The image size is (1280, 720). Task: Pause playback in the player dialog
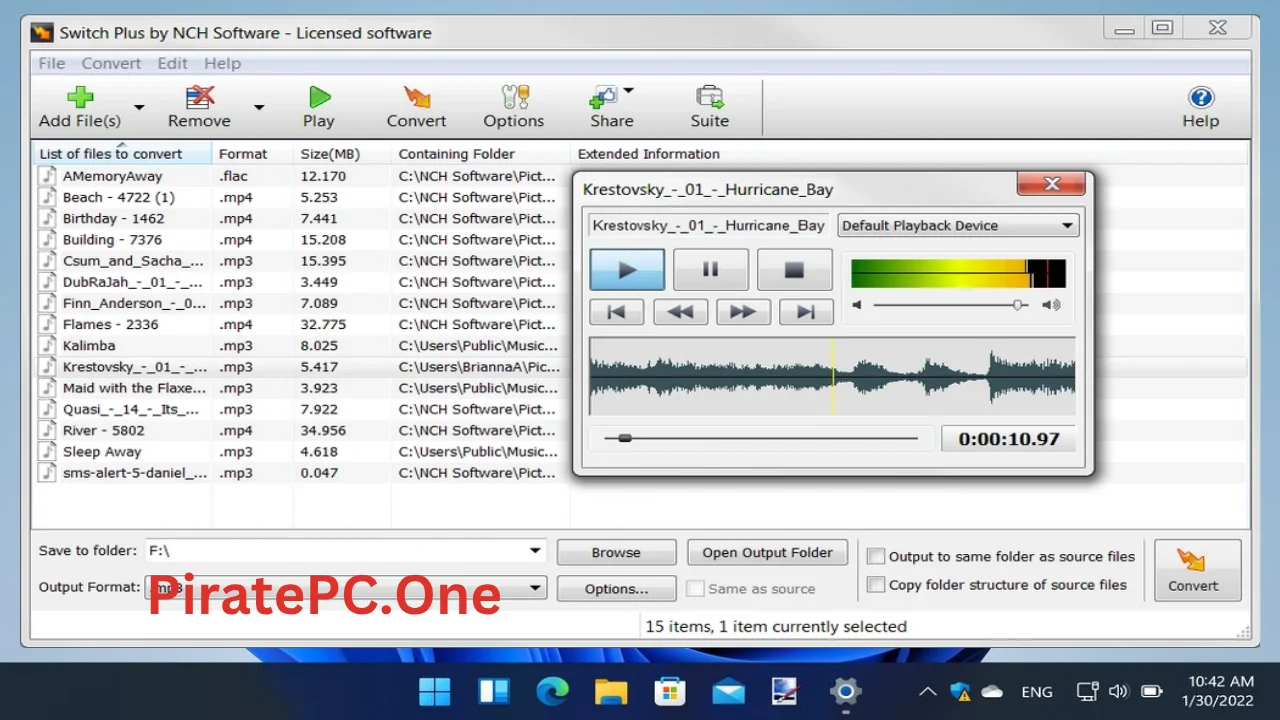[711, 270]
